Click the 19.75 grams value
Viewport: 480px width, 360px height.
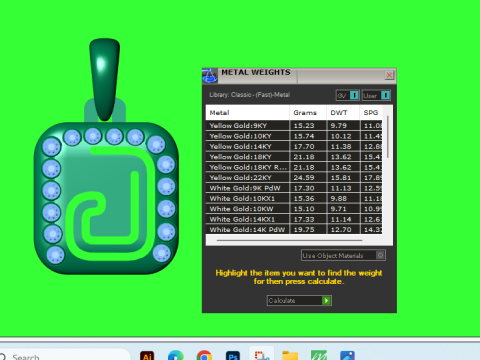pos(304,230)
